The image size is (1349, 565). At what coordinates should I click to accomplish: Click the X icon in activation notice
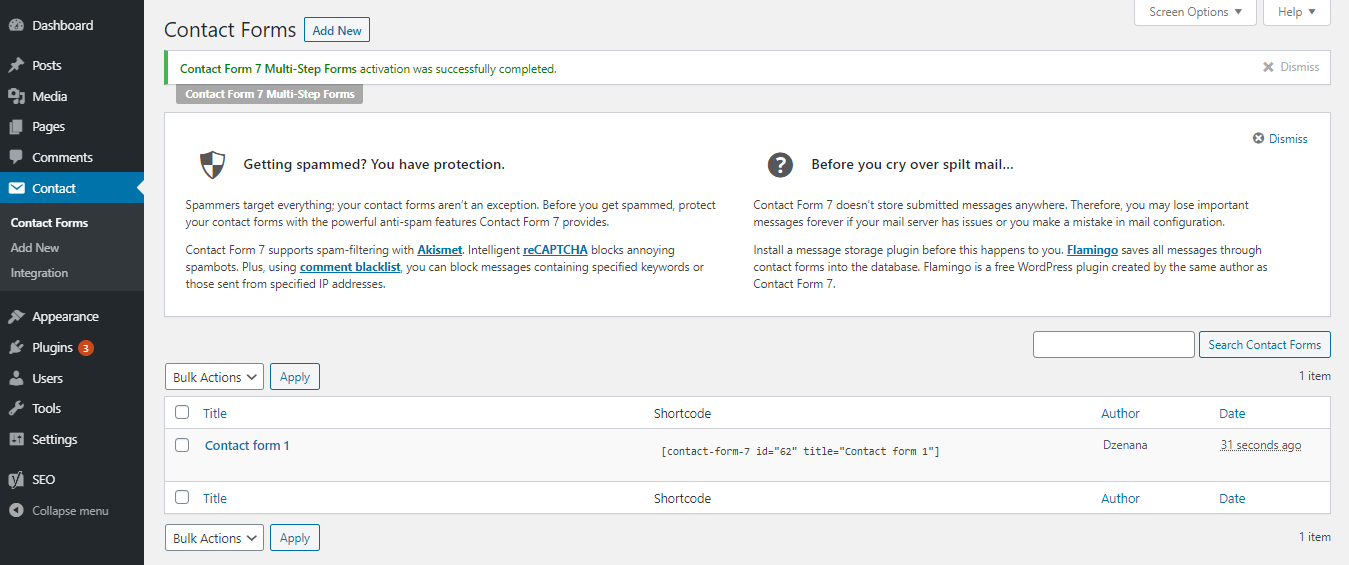(x=1269, y=67)
